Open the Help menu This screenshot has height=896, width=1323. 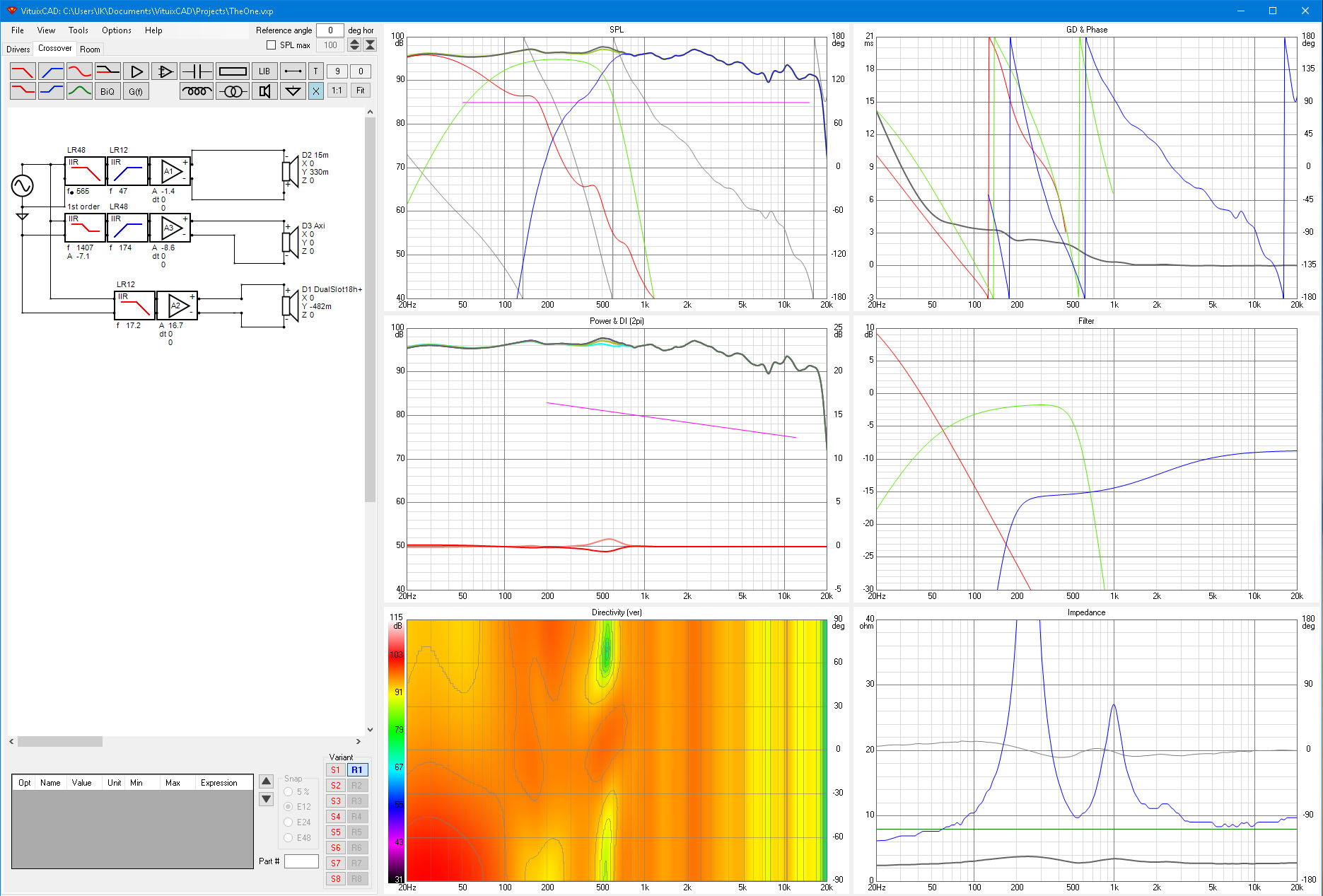pos(153,30)
